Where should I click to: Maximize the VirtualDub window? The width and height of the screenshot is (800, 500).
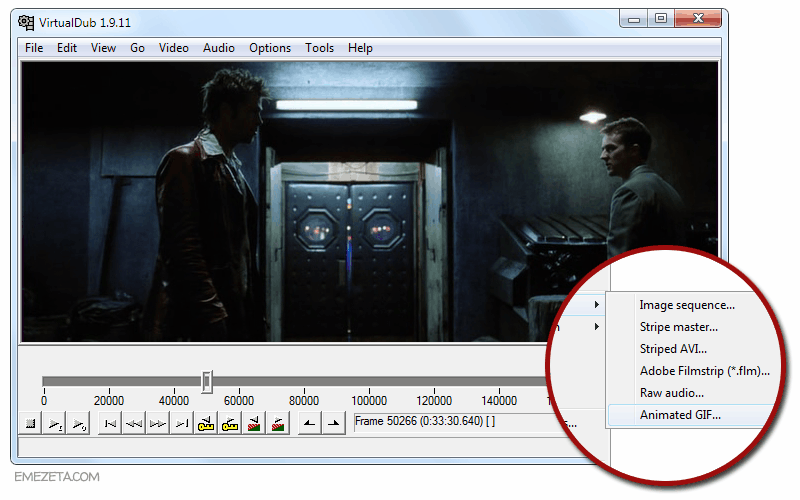(x=661, y=19)
